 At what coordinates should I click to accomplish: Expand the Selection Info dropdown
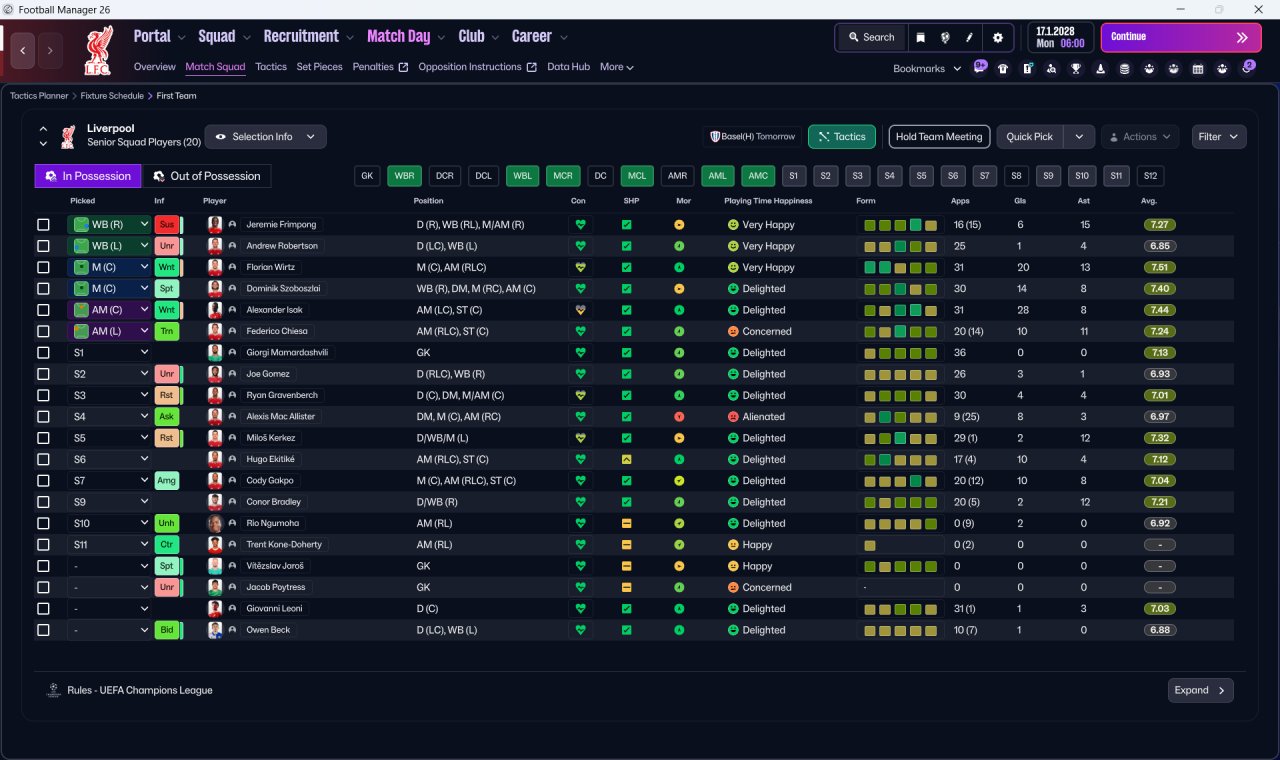265,137
